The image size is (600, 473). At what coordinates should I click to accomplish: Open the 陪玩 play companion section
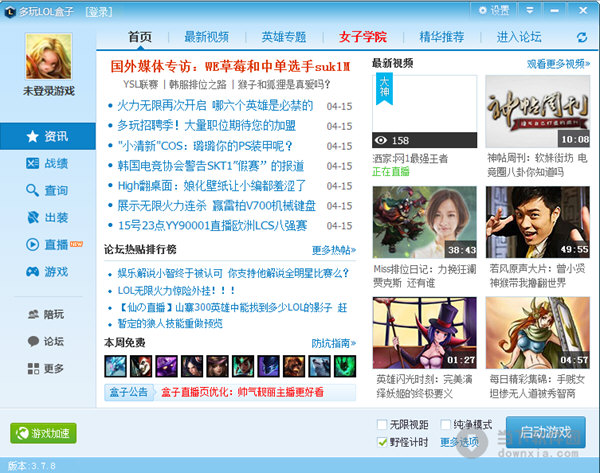[46, 315]
